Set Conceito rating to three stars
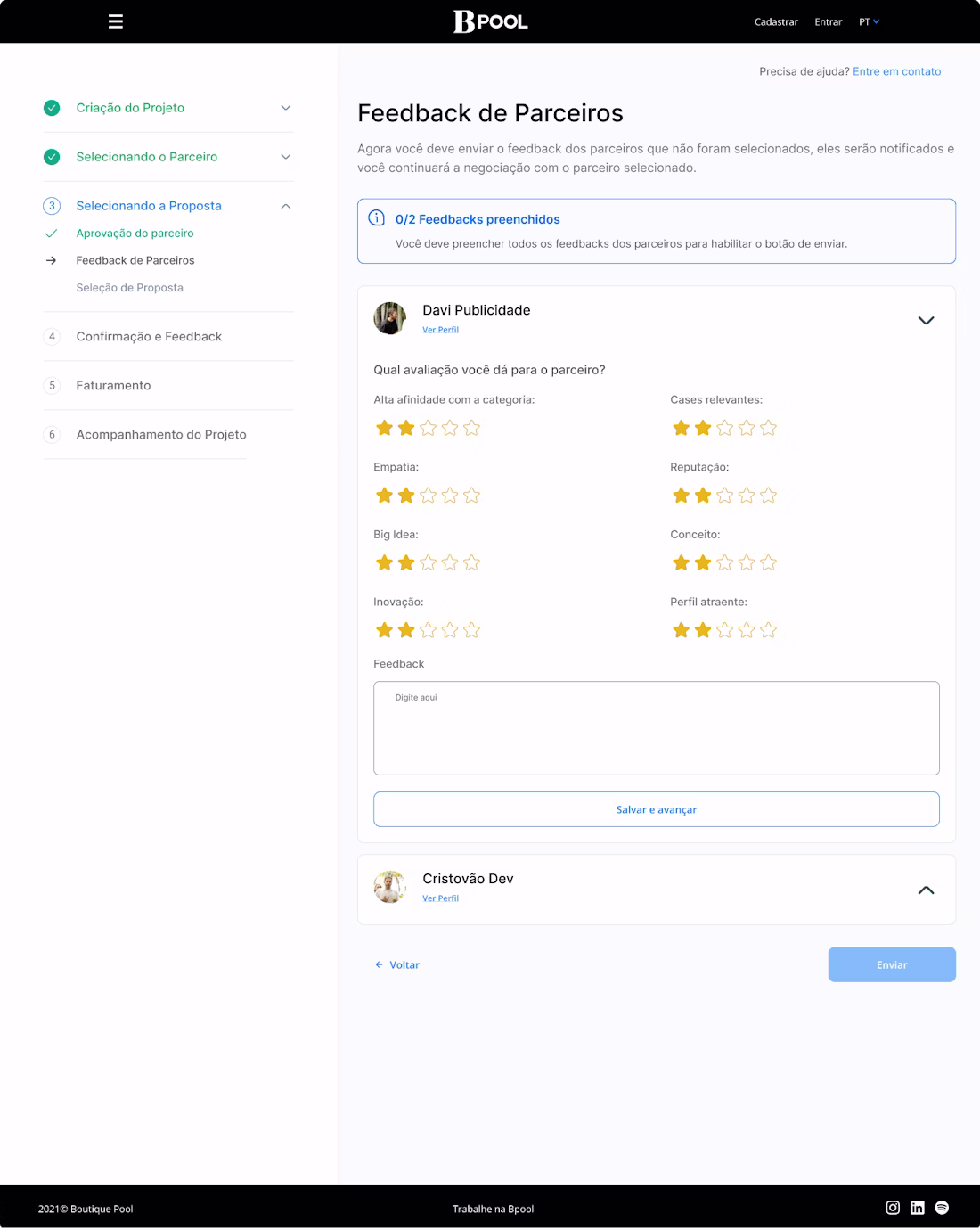The height and width of the screenshot is (1230, 980). [x=725, y=562]
